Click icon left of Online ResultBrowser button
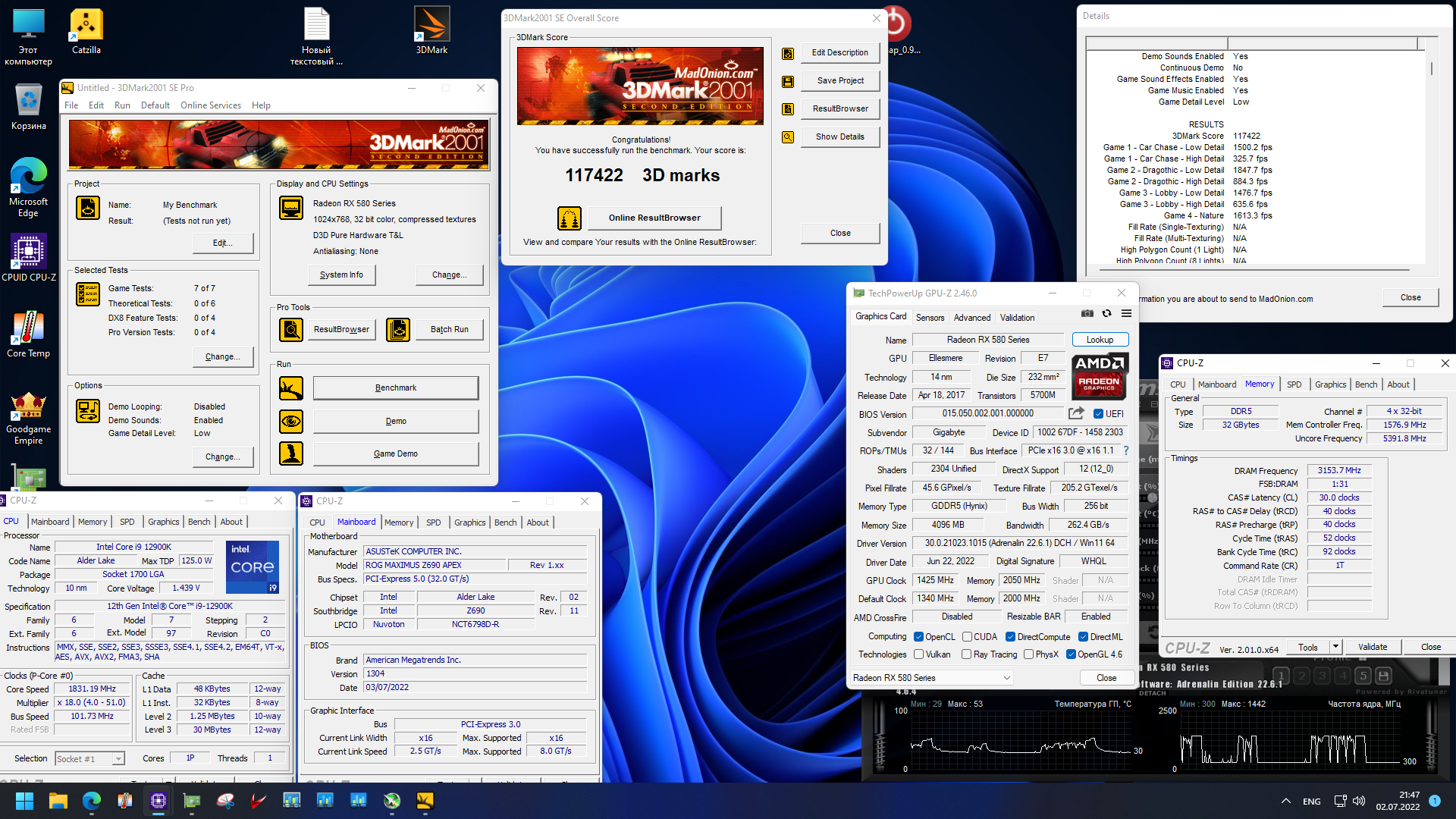 tap(570, 218)
